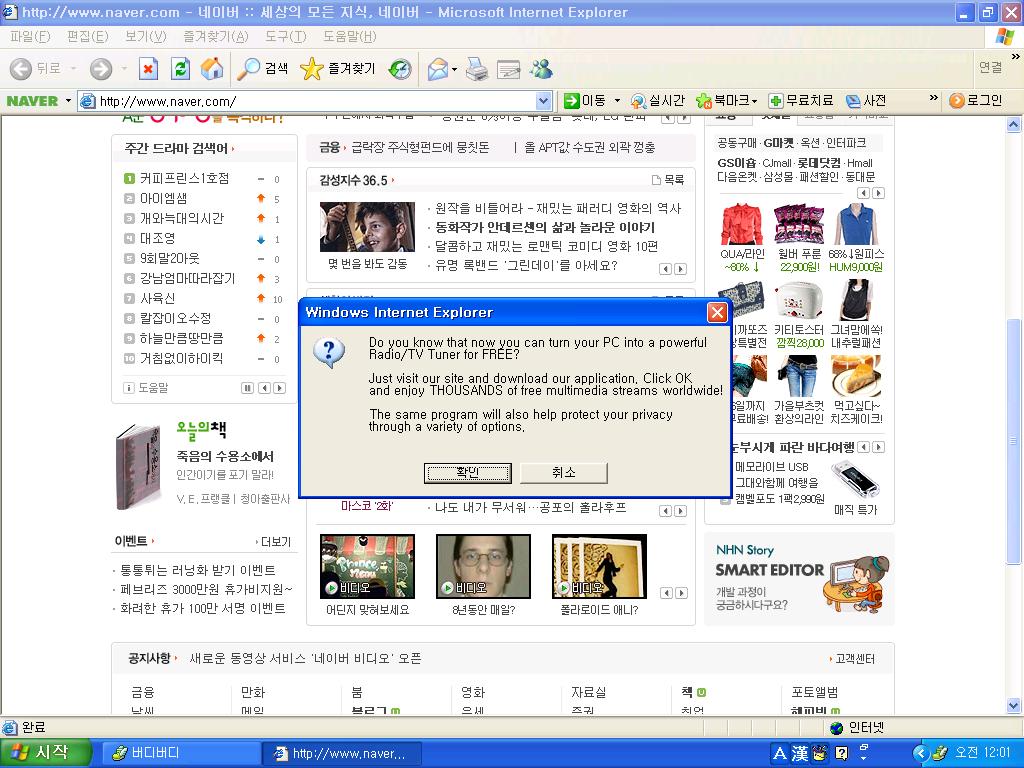Open the 즐겨찾기(A) menu

[216, 37]
